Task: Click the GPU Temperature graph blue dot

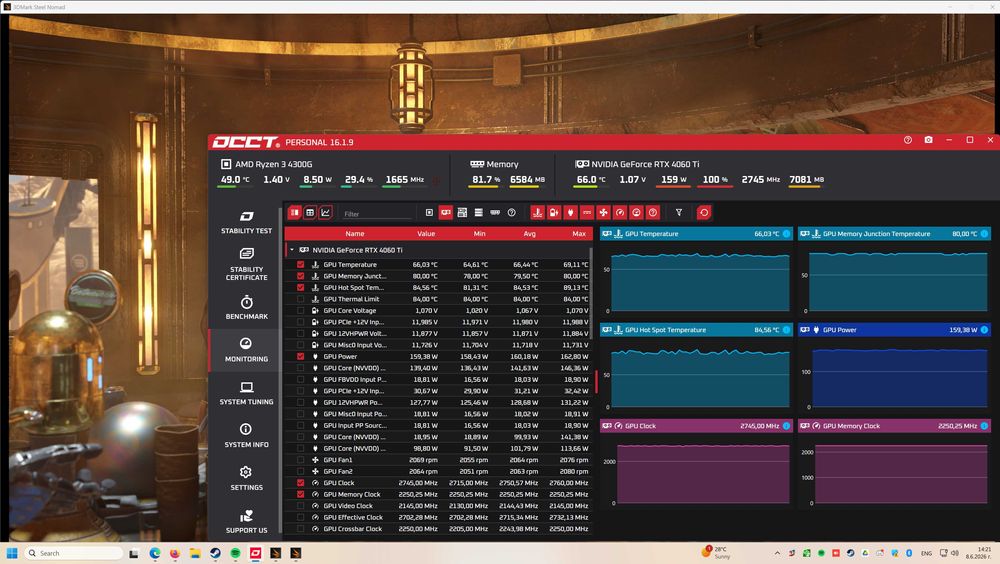Action: tap(786, 234)
